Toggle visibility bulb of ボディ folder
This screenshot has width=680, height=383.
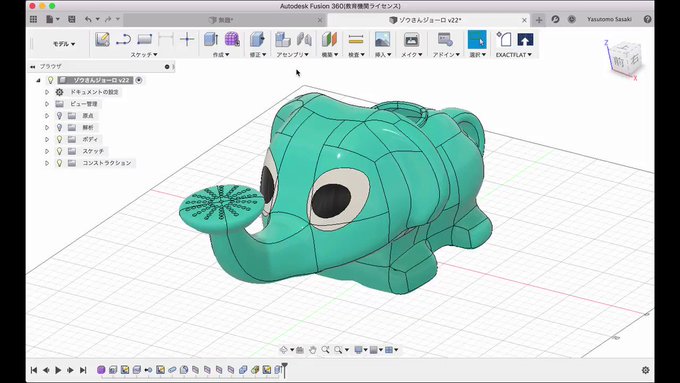(59, 139)
